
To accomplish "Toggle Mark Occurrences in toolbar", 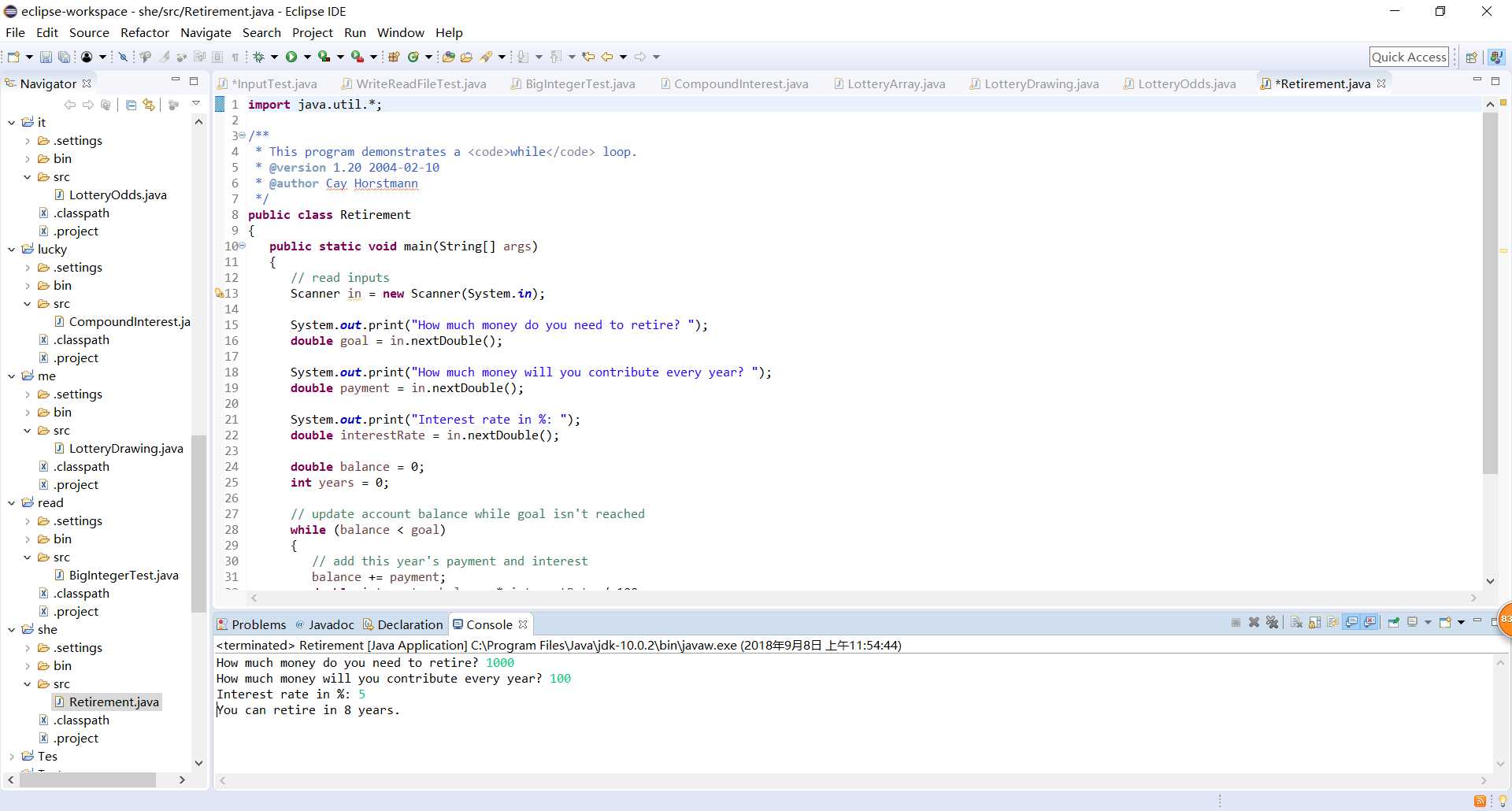I will point(164,57).
